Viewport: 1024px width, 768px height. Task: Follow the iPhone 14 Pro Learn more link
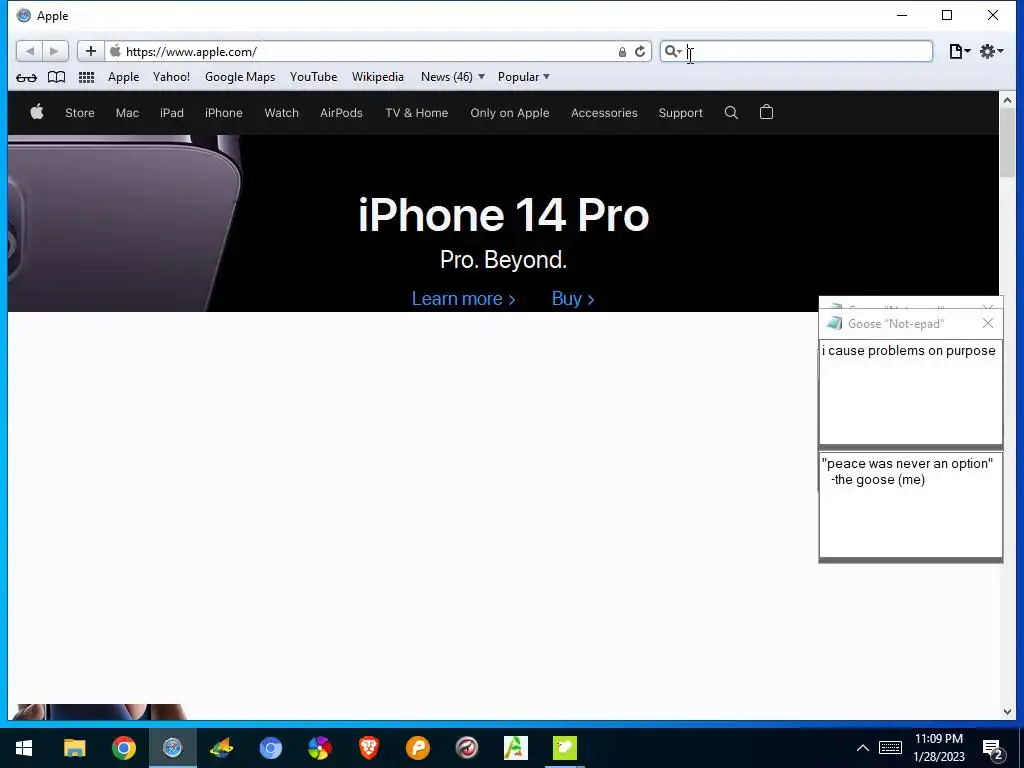click(464, 298)
